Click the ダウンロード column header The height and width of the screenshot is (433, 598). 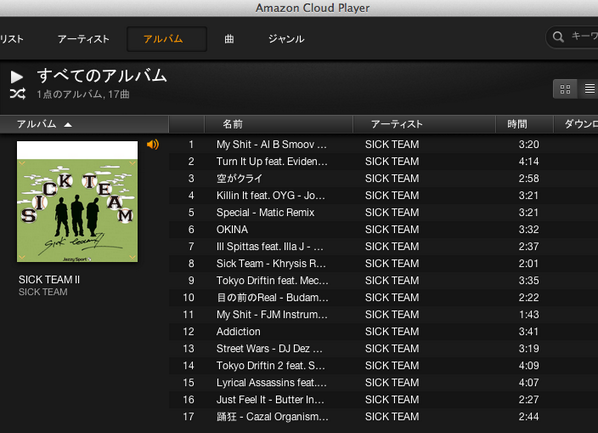pos(576,124)
